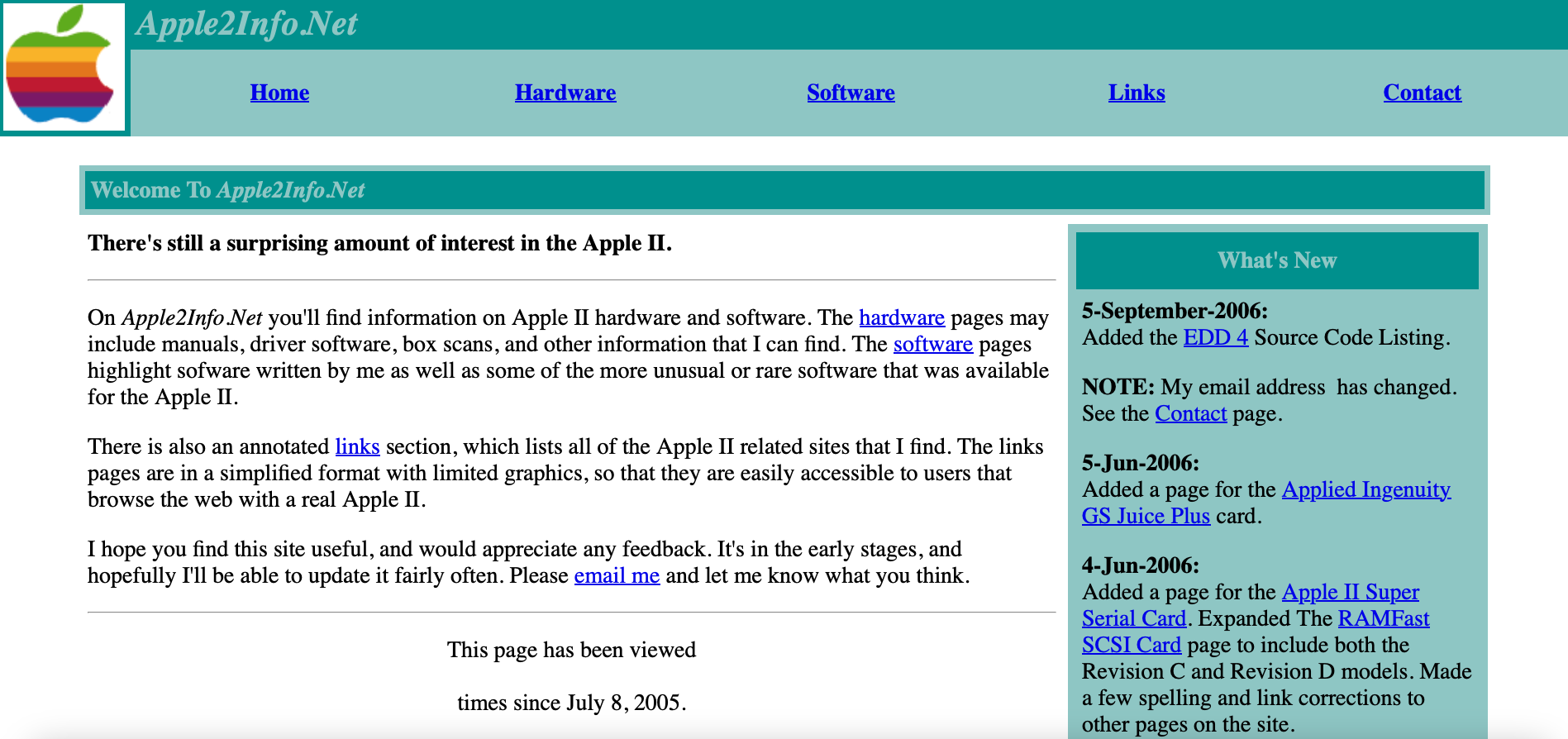Click the Apple2Info.Net site title
This screenshot has height=739, width=1568.
tap(246, 24)
